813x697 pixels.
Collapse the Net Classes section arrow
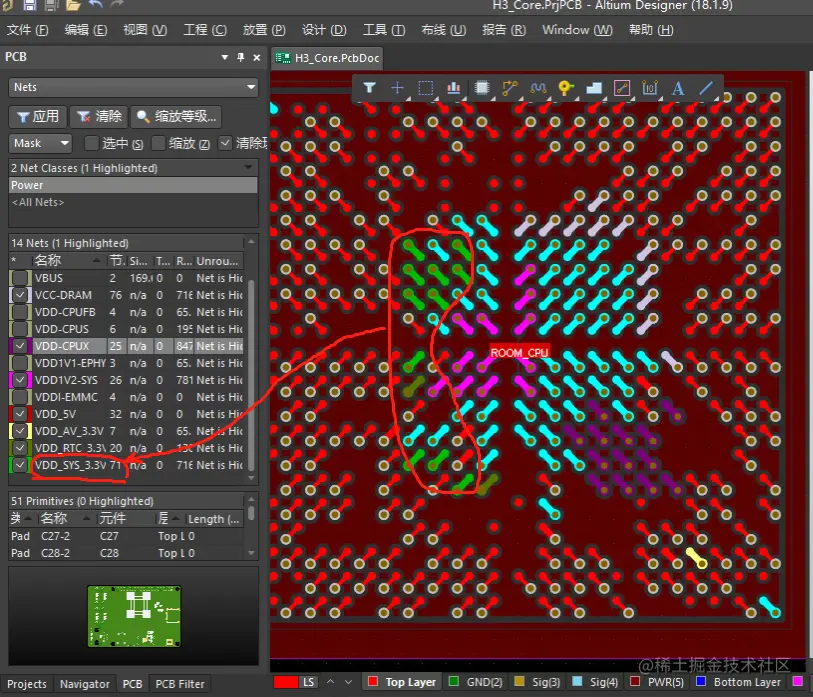(x=248, y=168)
